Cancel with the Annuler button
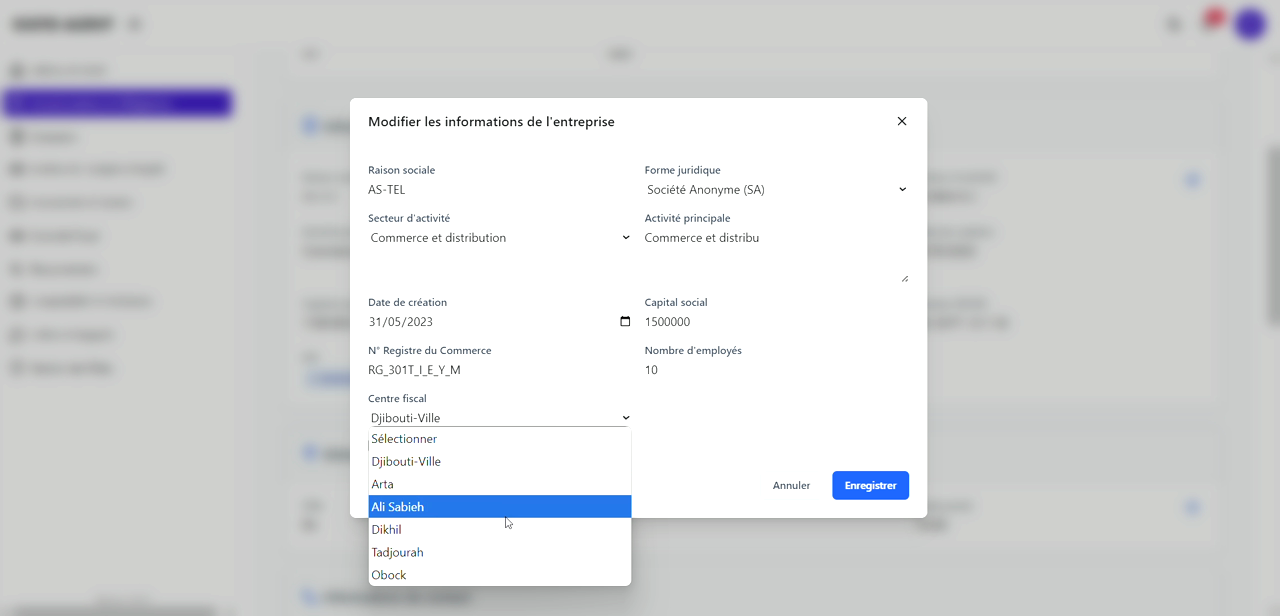The height and width of the screenshot is (616, 1280). [x=791, y=485]
